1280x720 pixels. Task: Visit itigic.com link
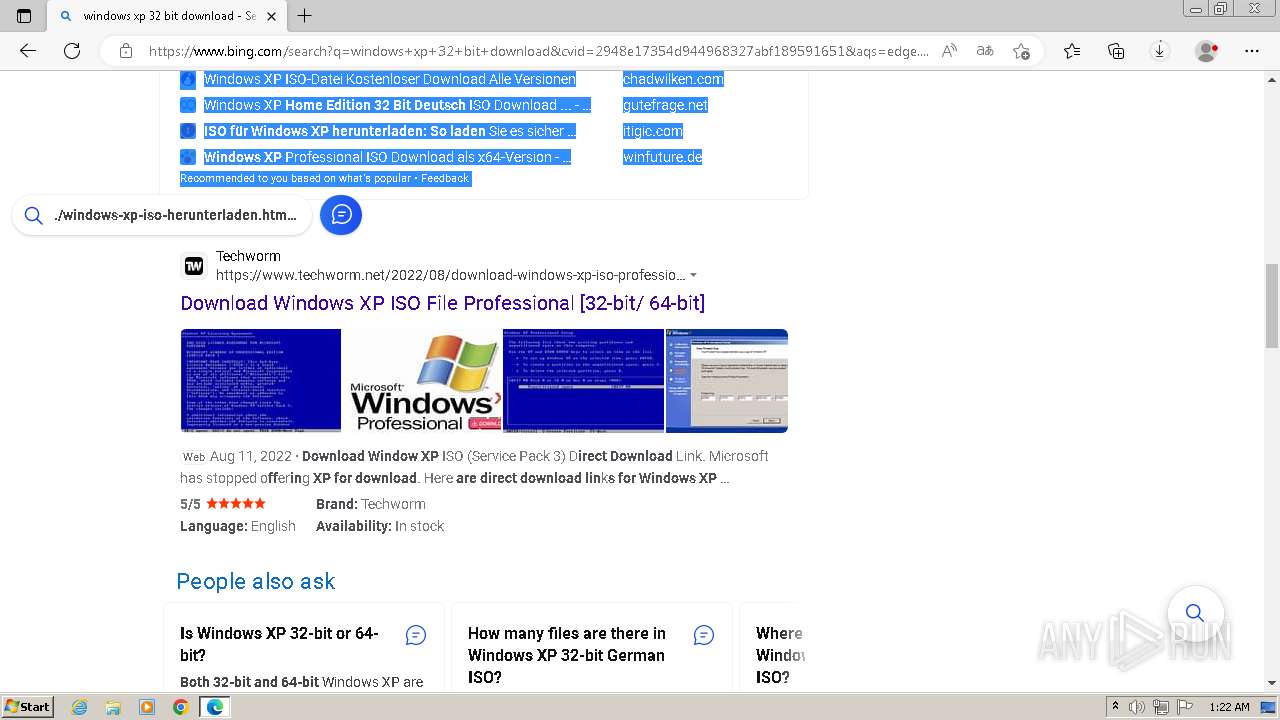point(653,131)
